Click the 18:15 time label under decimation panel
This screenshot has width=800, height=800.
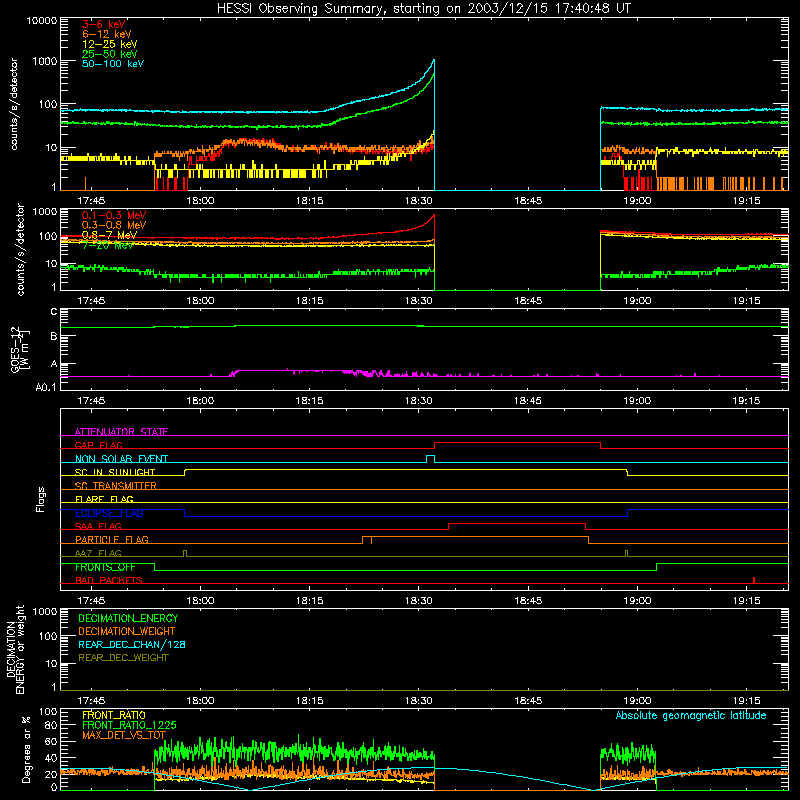click(310, 701)
